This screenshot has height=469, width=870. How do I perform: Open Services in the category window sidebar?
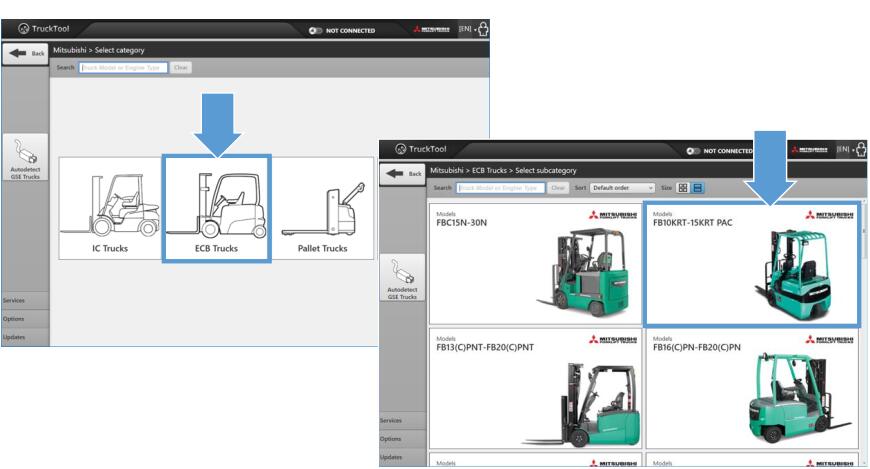tap(25, 300)
